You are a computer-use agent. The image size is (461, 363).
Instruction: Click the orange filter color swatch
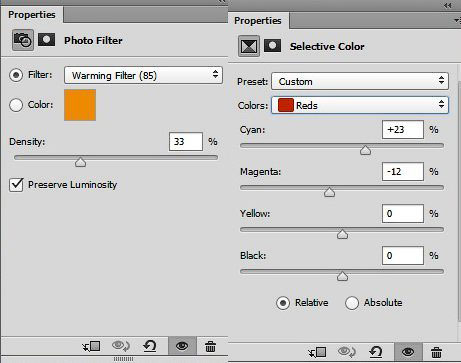click(80, 105)
